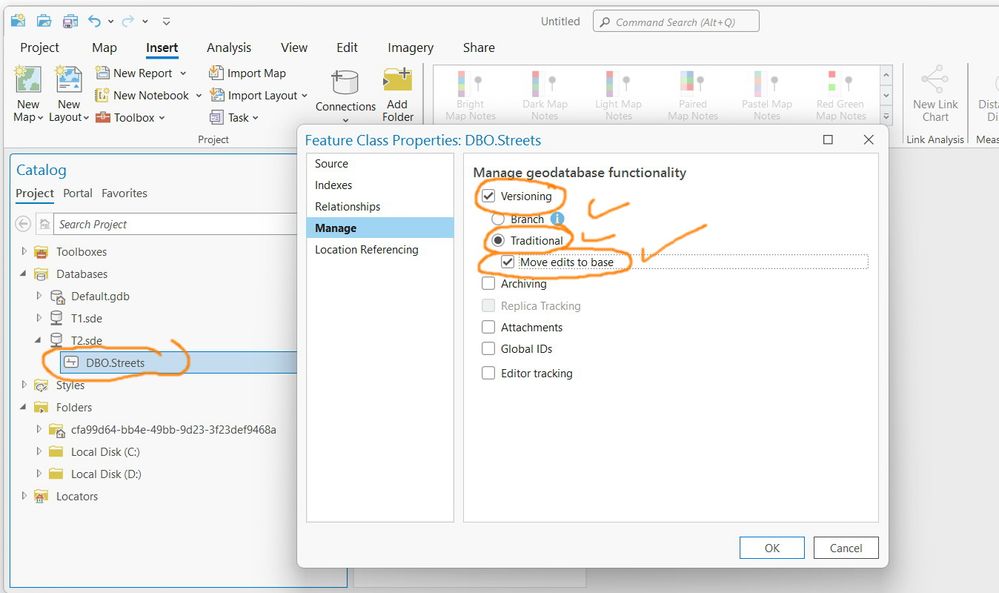Open the Imagery ribbon tab
This screenshot has width=999, height=593.
pyautogui.click(x=410, y=47)
